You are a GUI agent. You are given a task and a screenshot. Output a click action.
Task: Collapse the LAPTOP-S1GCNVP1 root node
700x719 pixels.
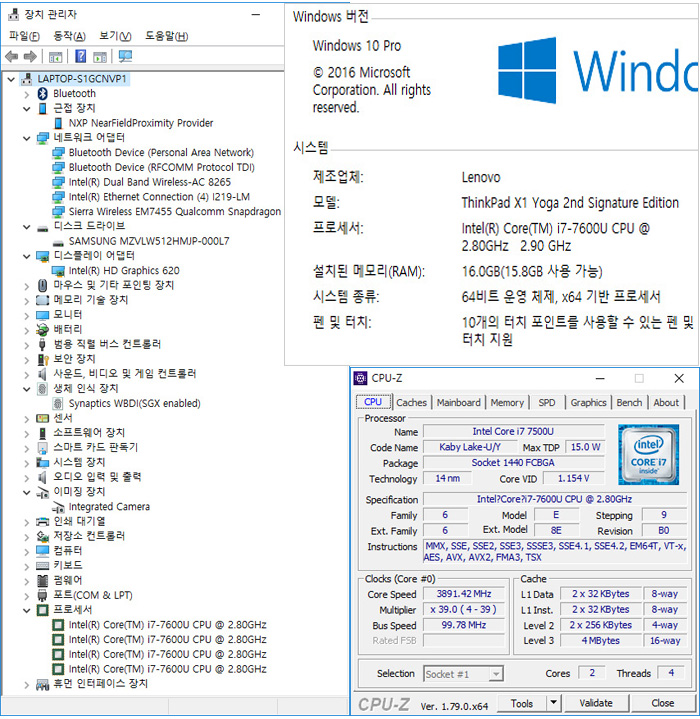point(11,79)
